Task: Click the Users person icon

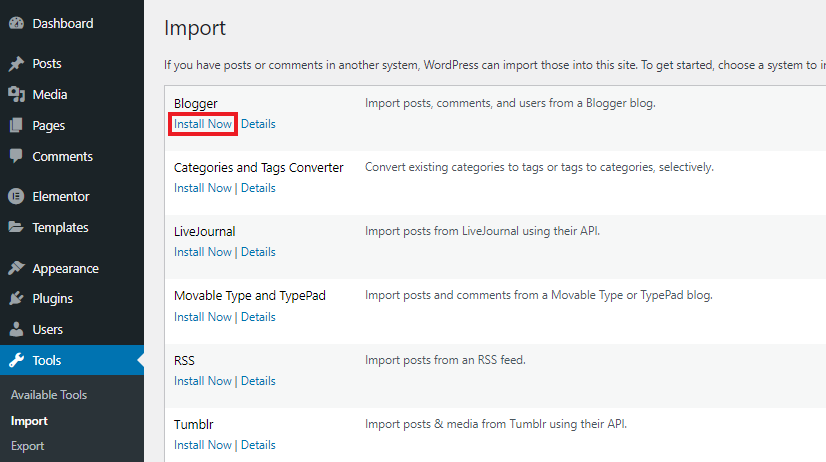Action: [x=16, y=330]
